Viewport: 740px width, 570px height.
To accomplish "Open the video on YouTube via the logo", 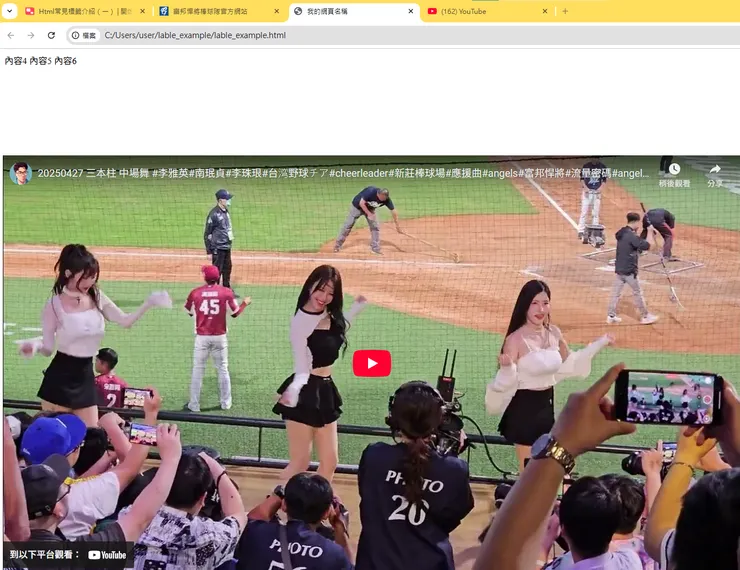I will click(107, 555).
